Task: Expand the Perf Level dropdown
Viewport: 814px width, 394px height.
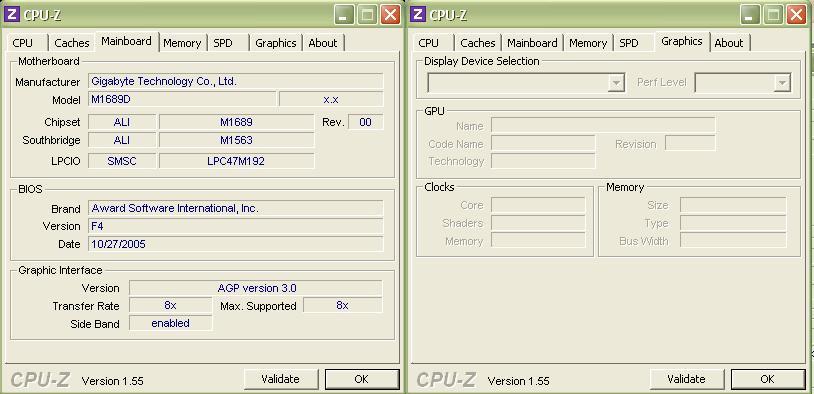Action: [782, 83]
